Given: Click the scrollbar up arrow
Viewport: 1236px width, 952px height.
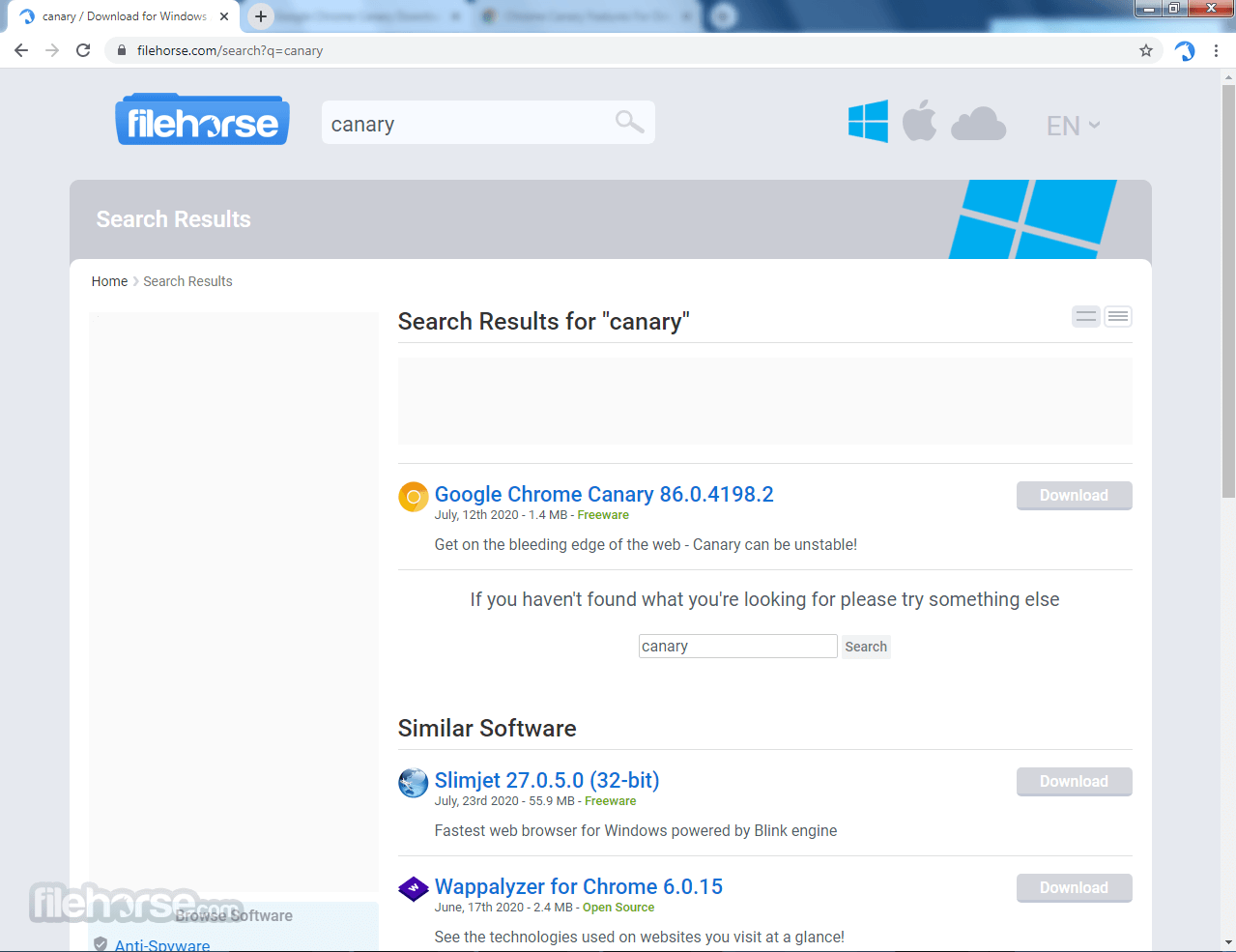Looking at the screenshot, I should coord(1228,76).
